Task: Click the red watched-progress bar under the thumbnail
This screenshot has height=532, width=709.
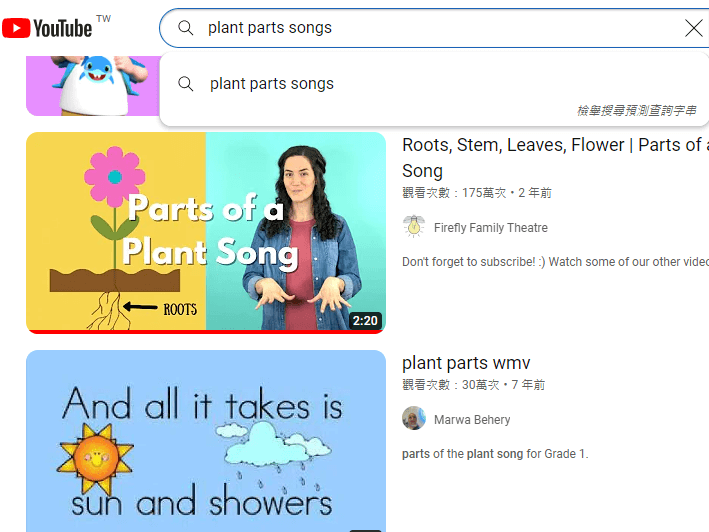Action: pyautogui.click(x=205, y=330)
